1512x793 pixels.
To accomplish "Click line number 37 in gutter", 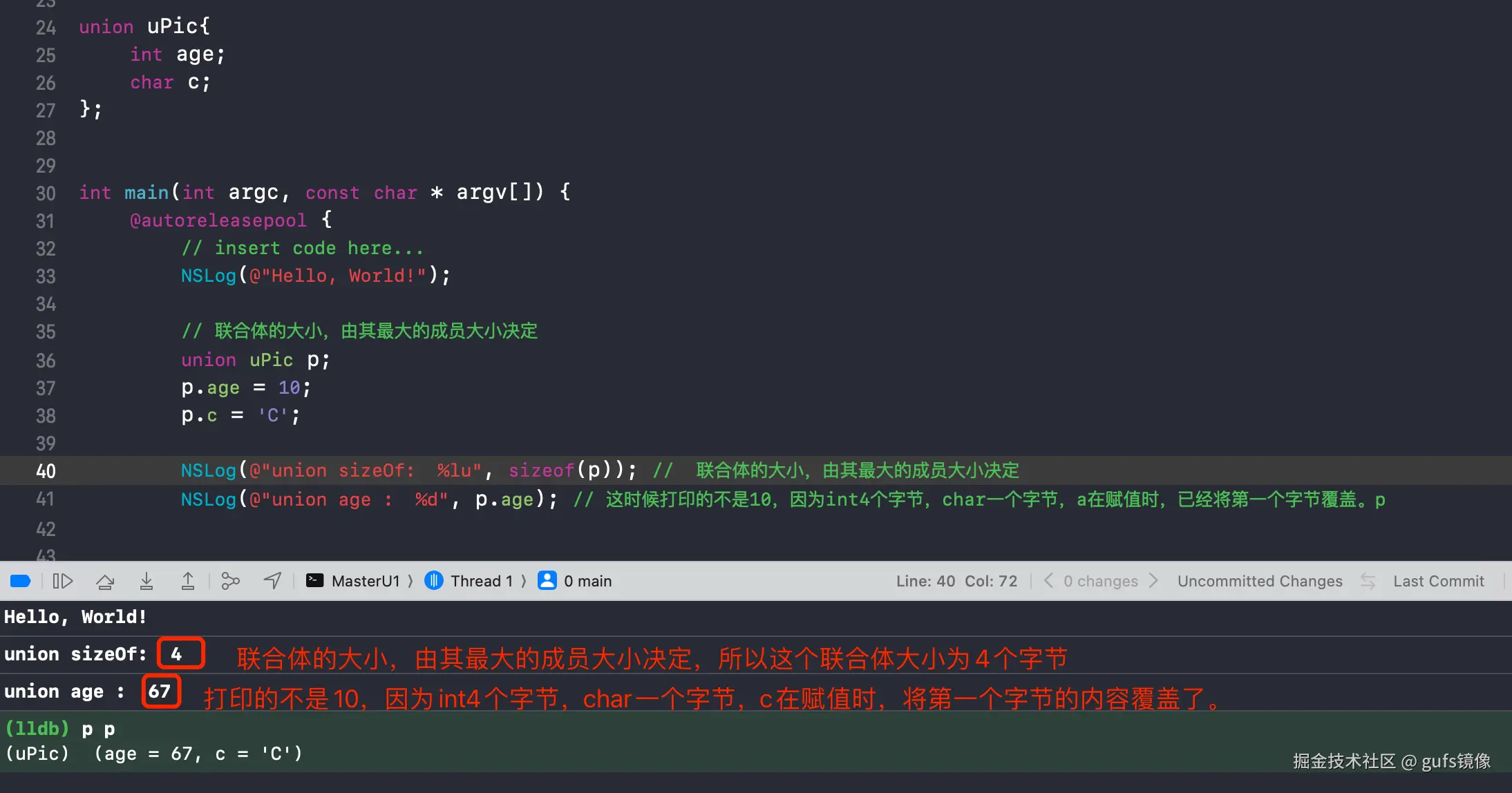I will click(x=46, y=388).
